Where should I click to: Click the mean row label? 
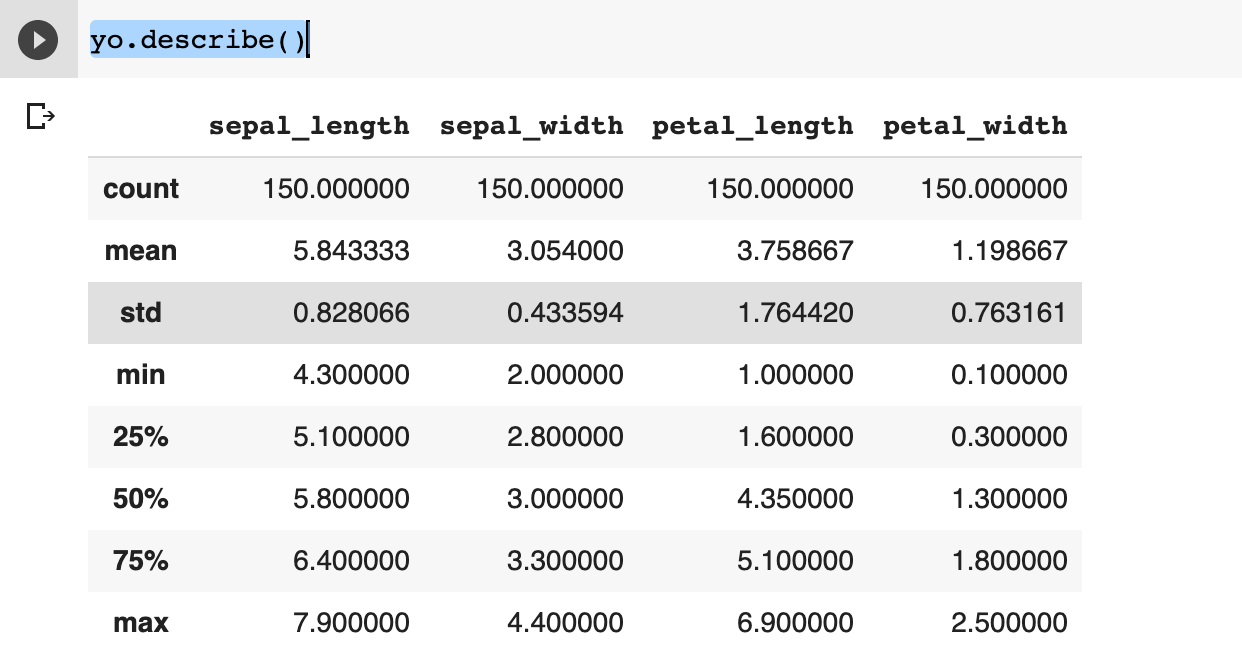pos(141,251)
